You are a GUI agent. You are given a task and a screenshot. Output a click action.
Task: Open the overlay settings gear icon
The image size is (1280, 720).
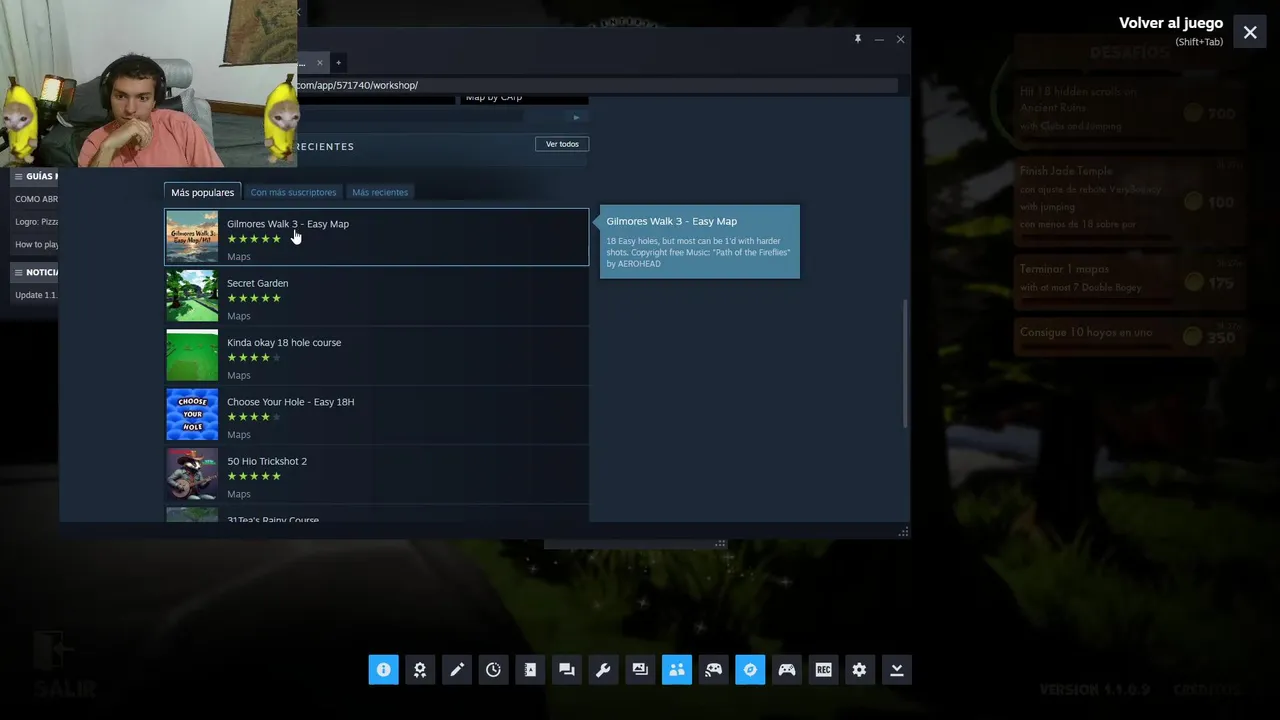[860, 670]
